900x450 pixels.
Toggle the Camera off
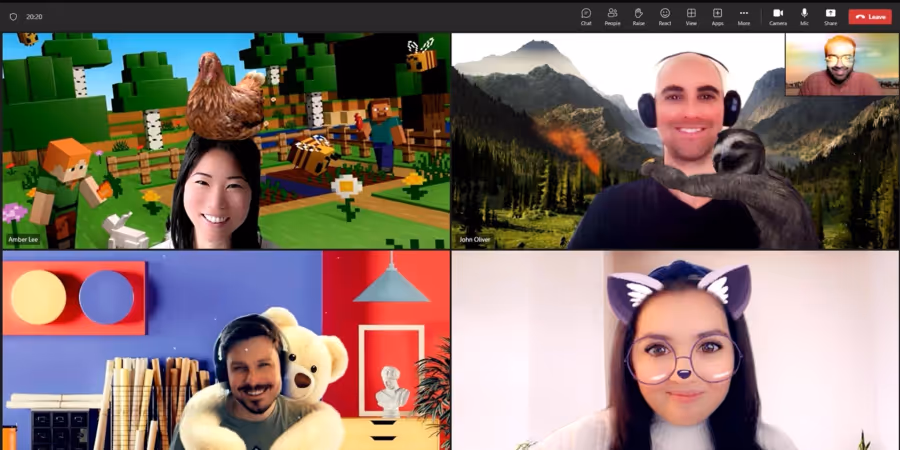coord(778,17)
